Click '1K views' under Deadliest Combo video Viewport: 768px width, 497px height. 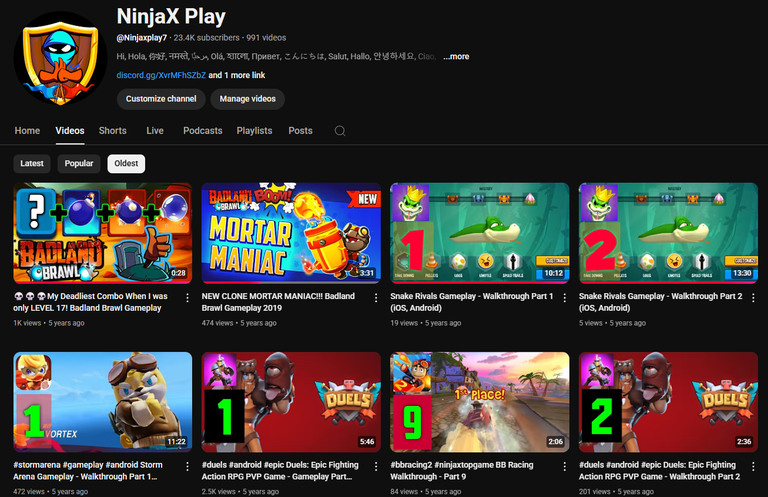tap(27, 323)
